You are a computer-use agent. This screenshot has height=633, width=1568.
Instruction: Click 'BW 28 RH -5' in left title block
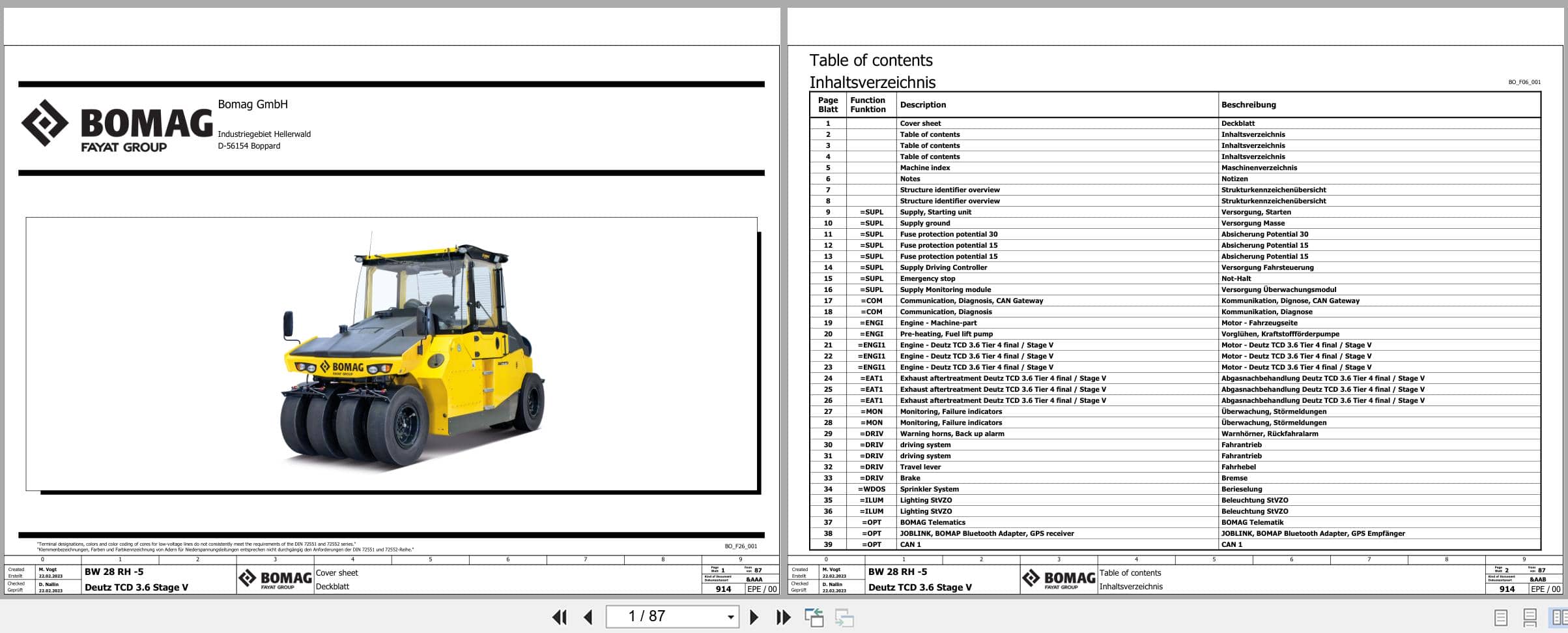[114, 572]
